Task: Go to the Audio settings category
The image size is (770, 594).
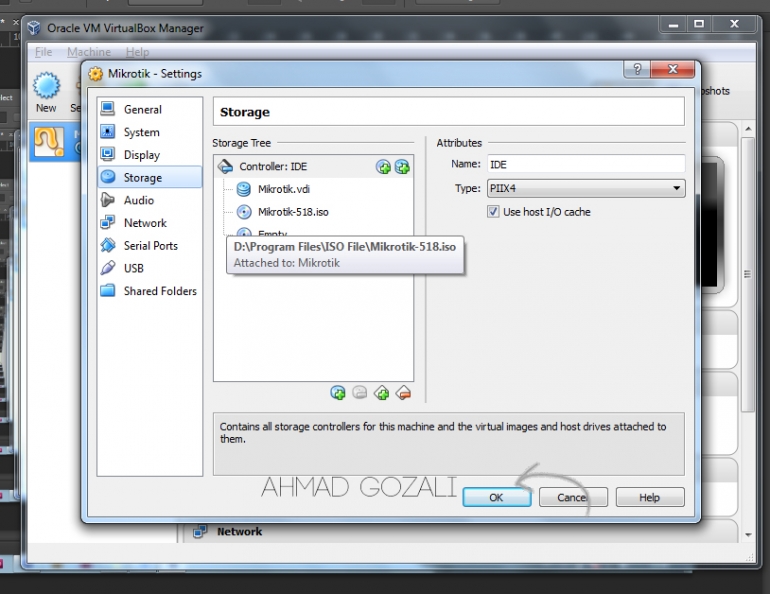Action: [138, 200]
